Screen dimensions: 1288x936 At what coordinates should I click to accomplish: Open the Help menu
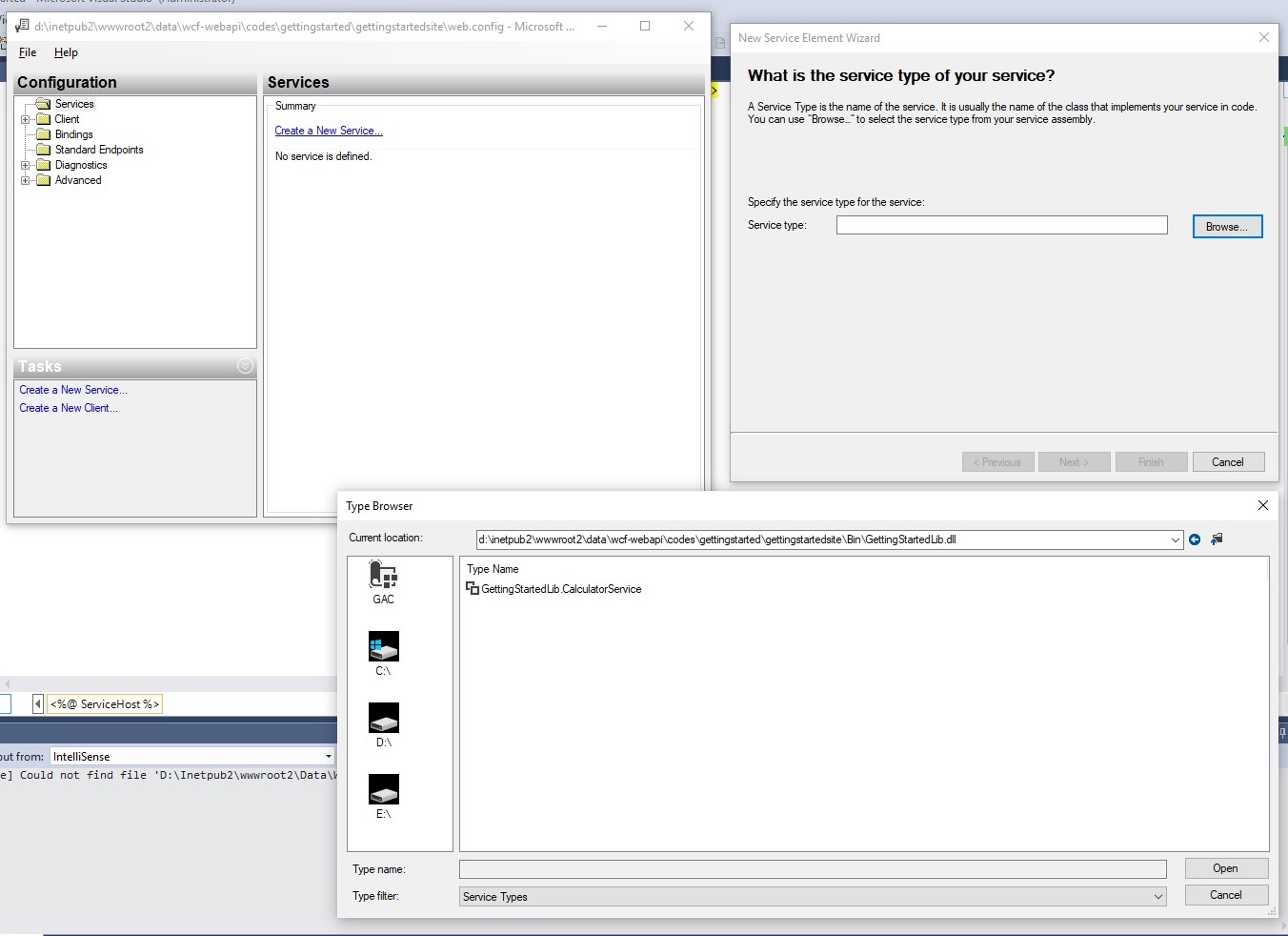[66, 52]
